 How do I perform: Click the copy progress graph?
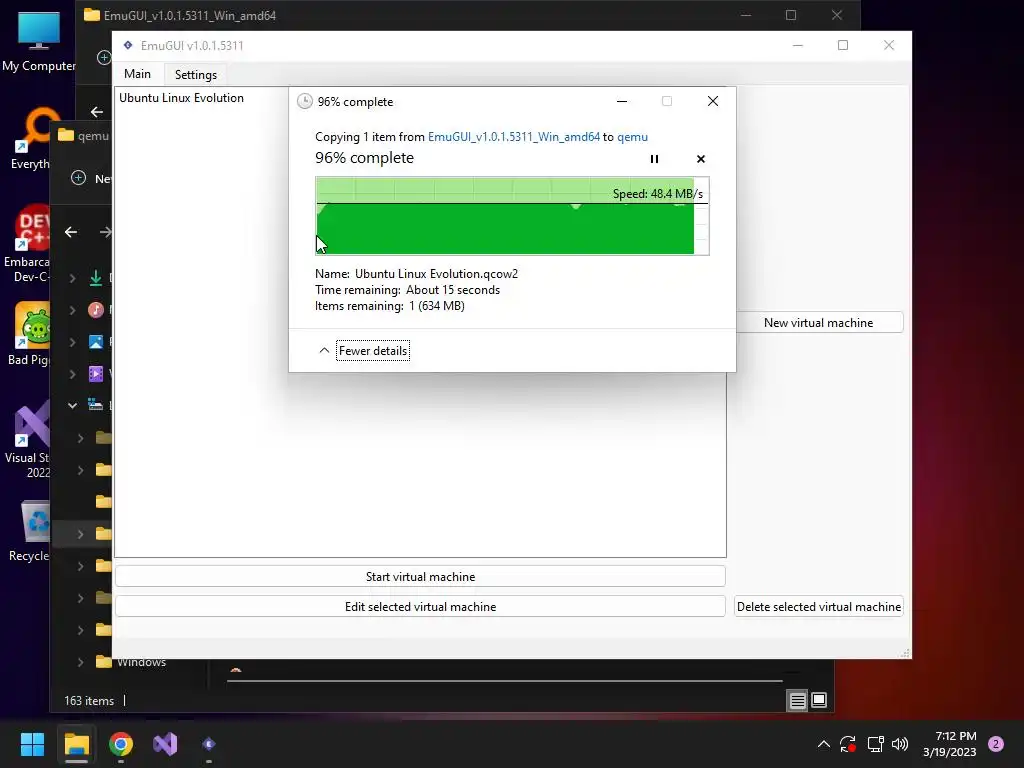[512, 216]
